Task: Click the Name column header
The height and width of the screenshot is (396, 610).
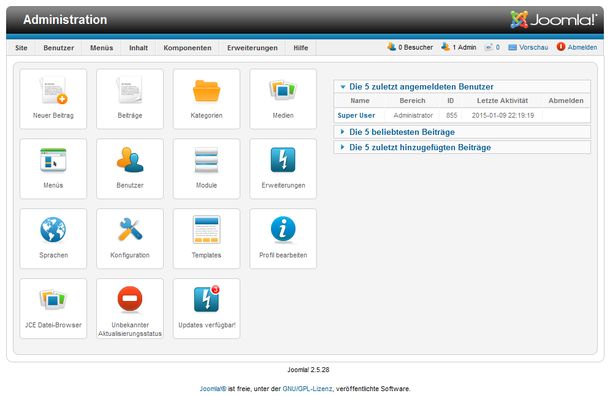Action: coord(360,101)
